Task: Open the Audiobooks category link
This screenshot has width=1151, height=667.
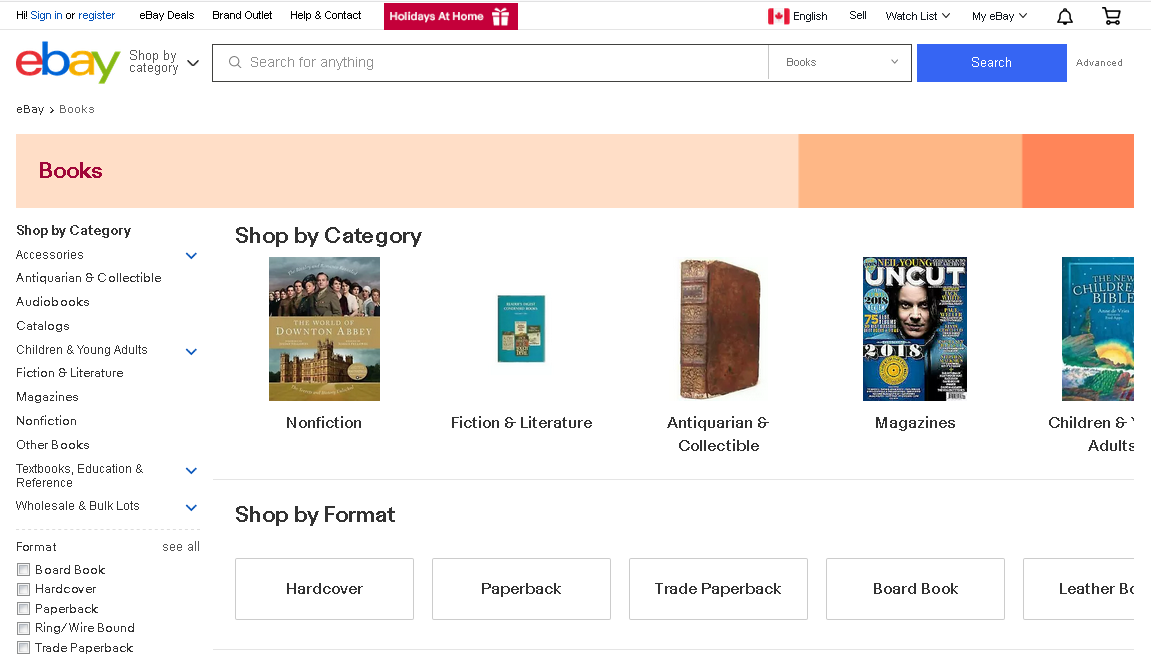Action: tap(53, 302)
